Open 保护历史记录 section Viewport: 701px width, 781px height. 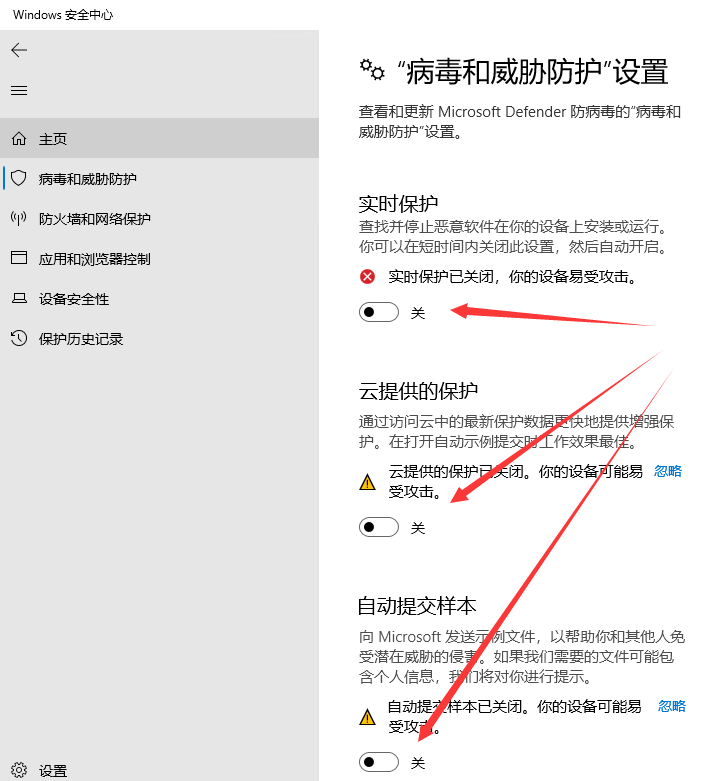click(x=159, y=339)
